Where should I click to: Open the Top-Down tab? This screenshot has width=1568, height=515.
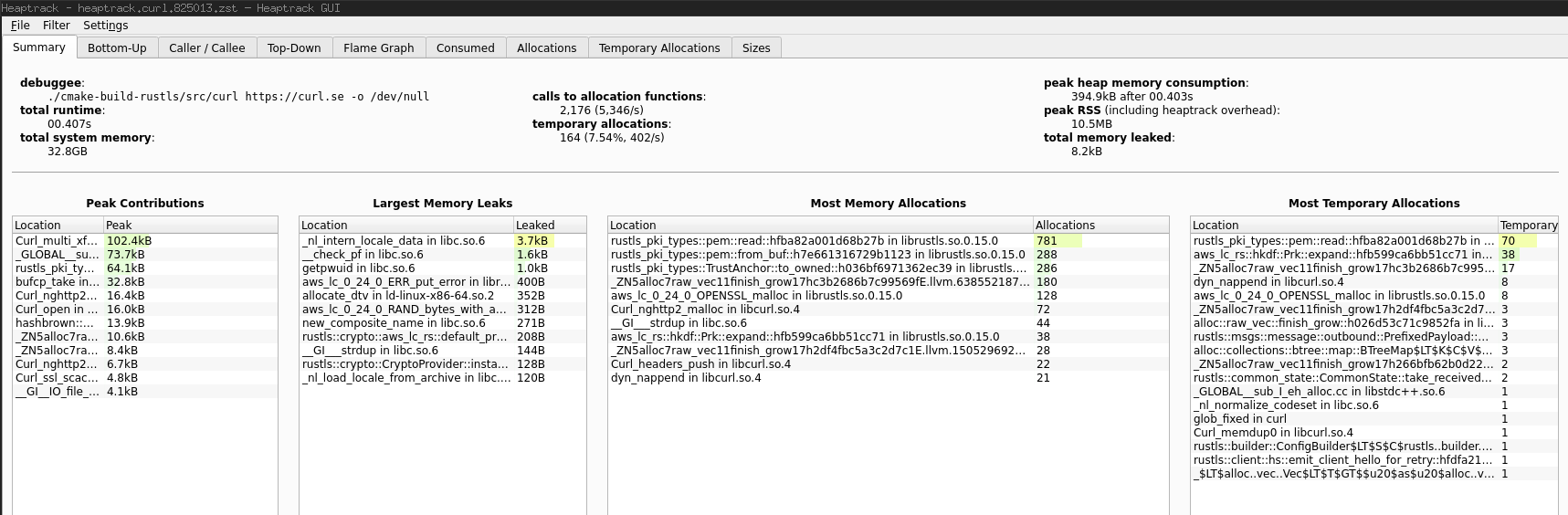(294, 48)
